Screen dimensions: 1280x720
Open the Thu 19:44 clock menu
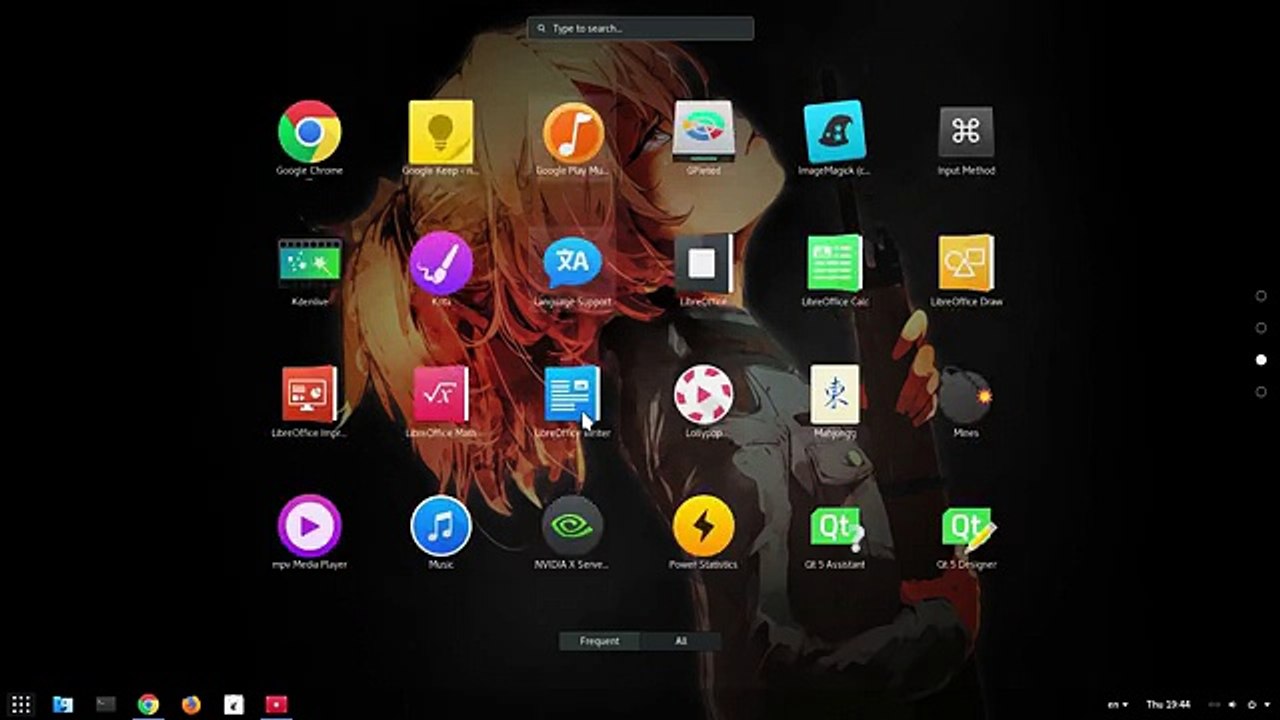1168,705
